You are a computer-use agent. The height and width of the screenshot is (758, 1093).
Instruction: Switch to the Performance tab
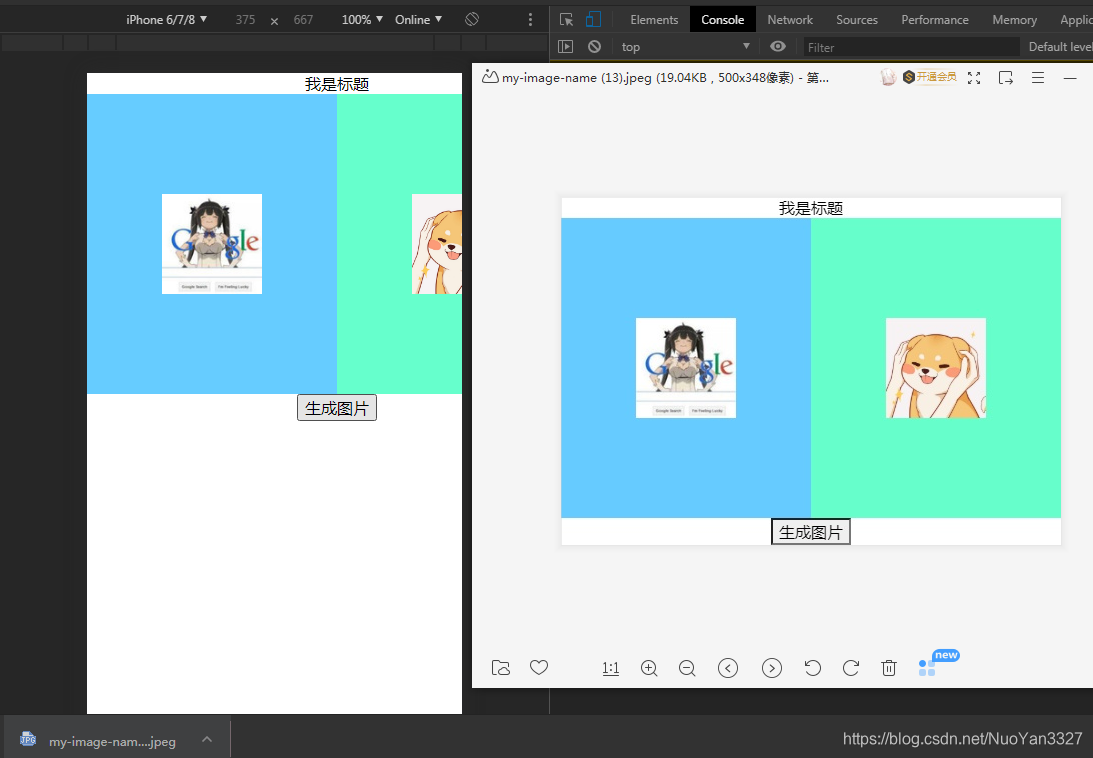click(x=935, y=20)
